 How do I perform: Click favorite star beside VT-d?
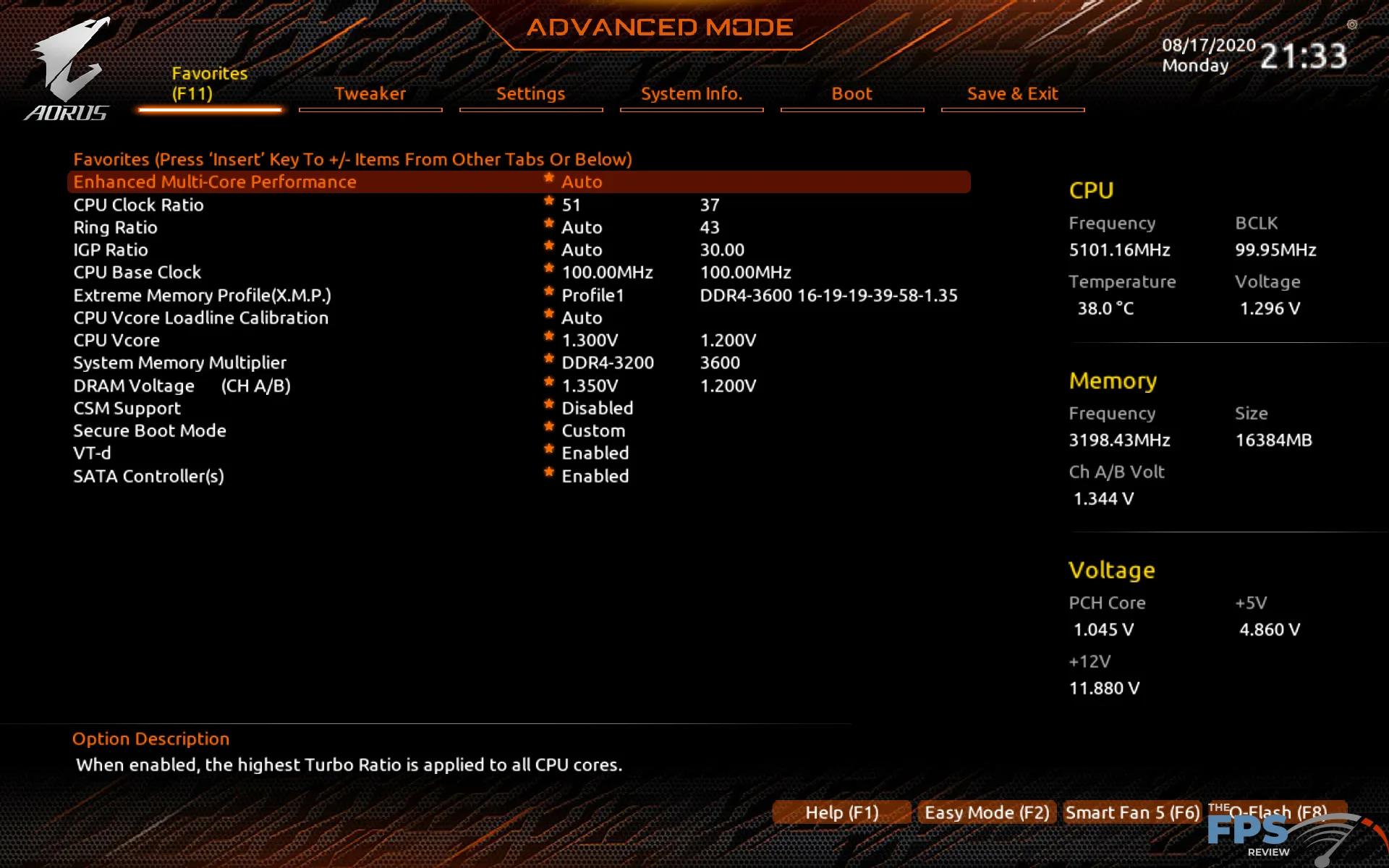[x=549, y=449]
